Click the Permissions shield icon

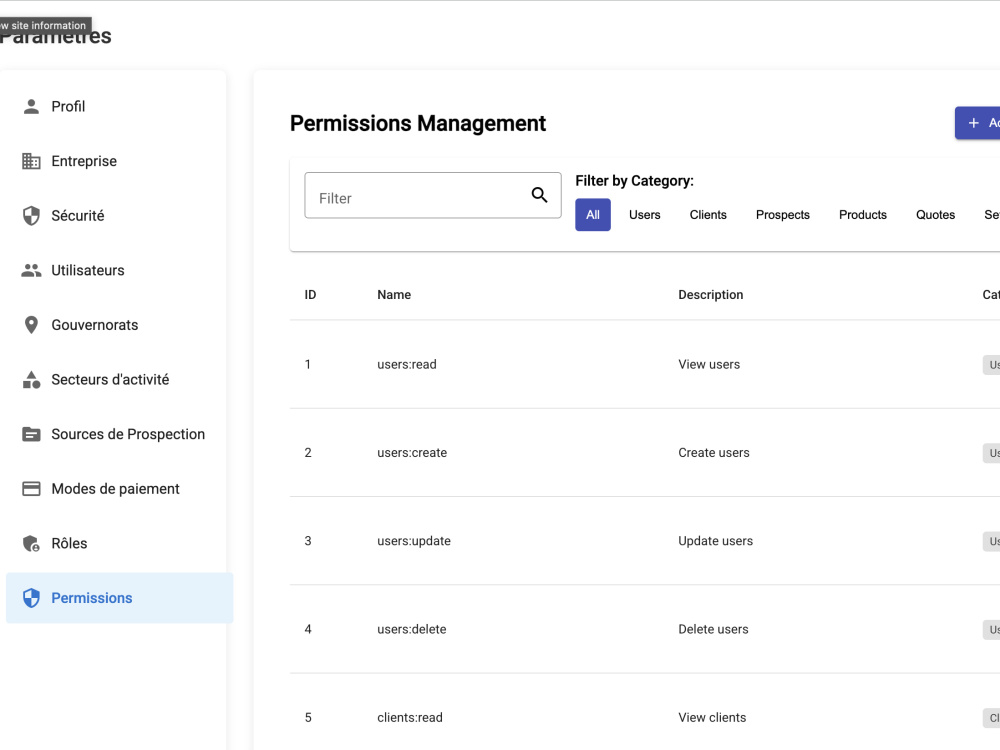point(31,598)
